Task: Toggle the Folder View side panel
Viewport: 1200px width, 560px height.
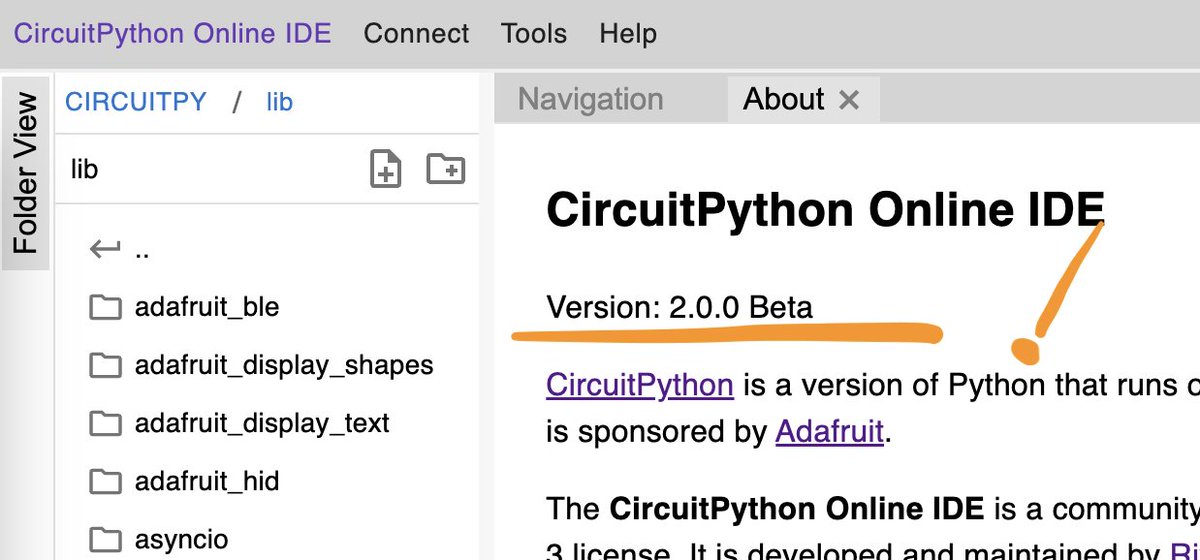Action: (26, 172)
